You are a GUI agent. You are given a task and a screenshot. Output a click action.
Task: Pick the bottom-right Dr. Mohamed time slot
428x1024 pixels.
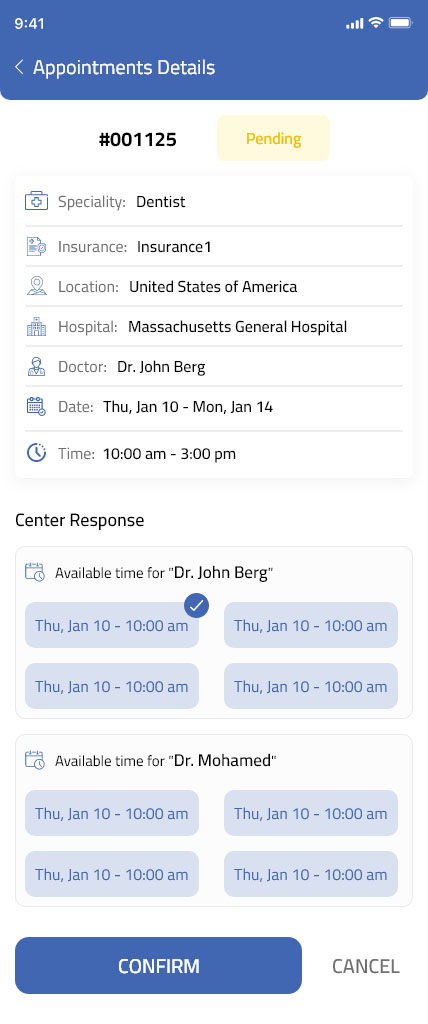click(x=311, y=874)
